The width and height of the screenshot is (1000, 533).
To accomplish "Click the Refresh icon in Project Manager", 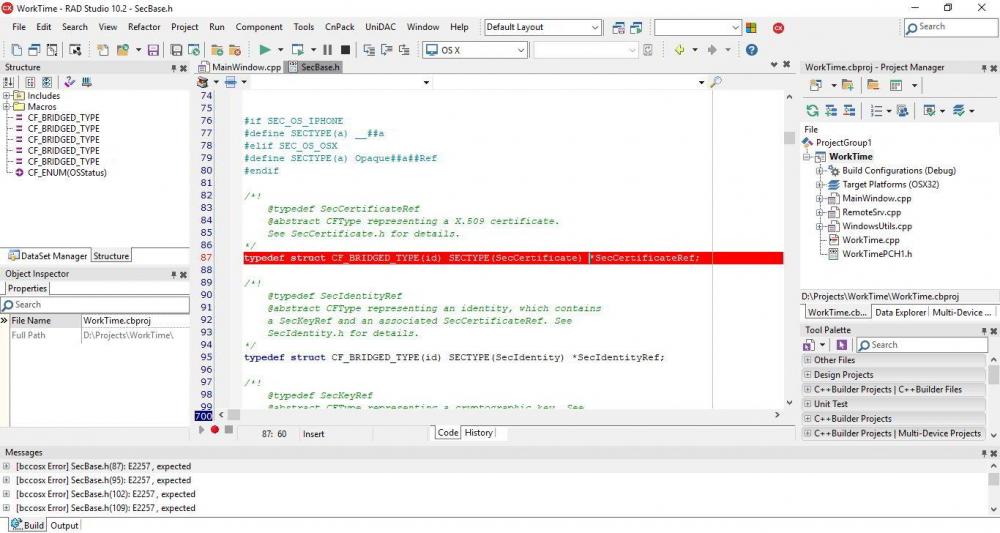I will pyautogui.click(x=812, y=111).
